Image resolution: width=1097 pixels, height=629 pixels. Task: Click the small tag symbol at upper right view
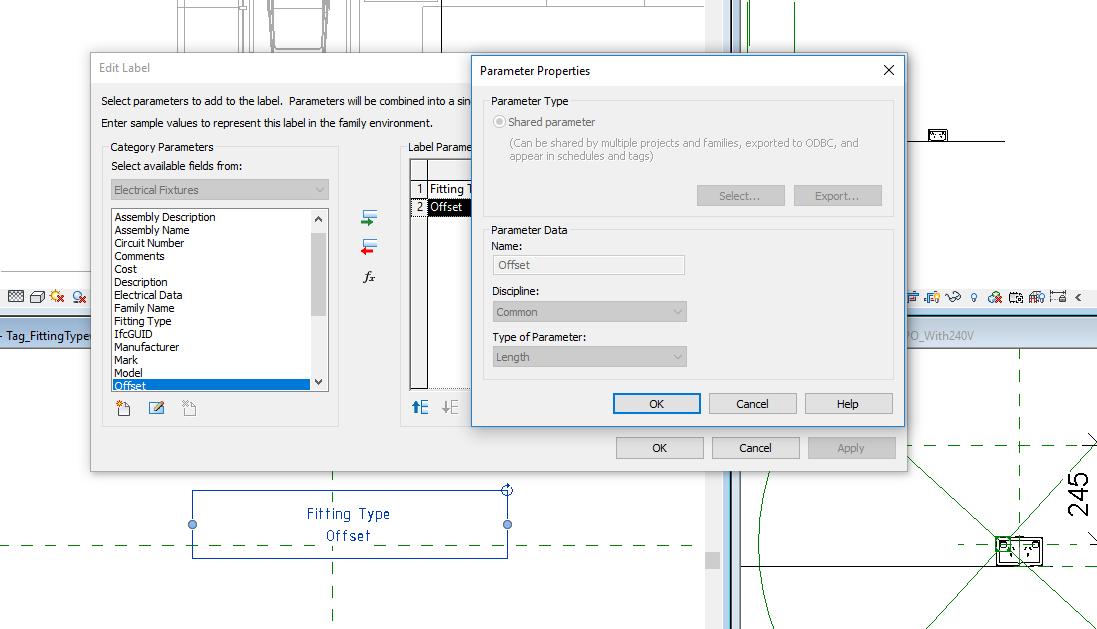(937, 135)
